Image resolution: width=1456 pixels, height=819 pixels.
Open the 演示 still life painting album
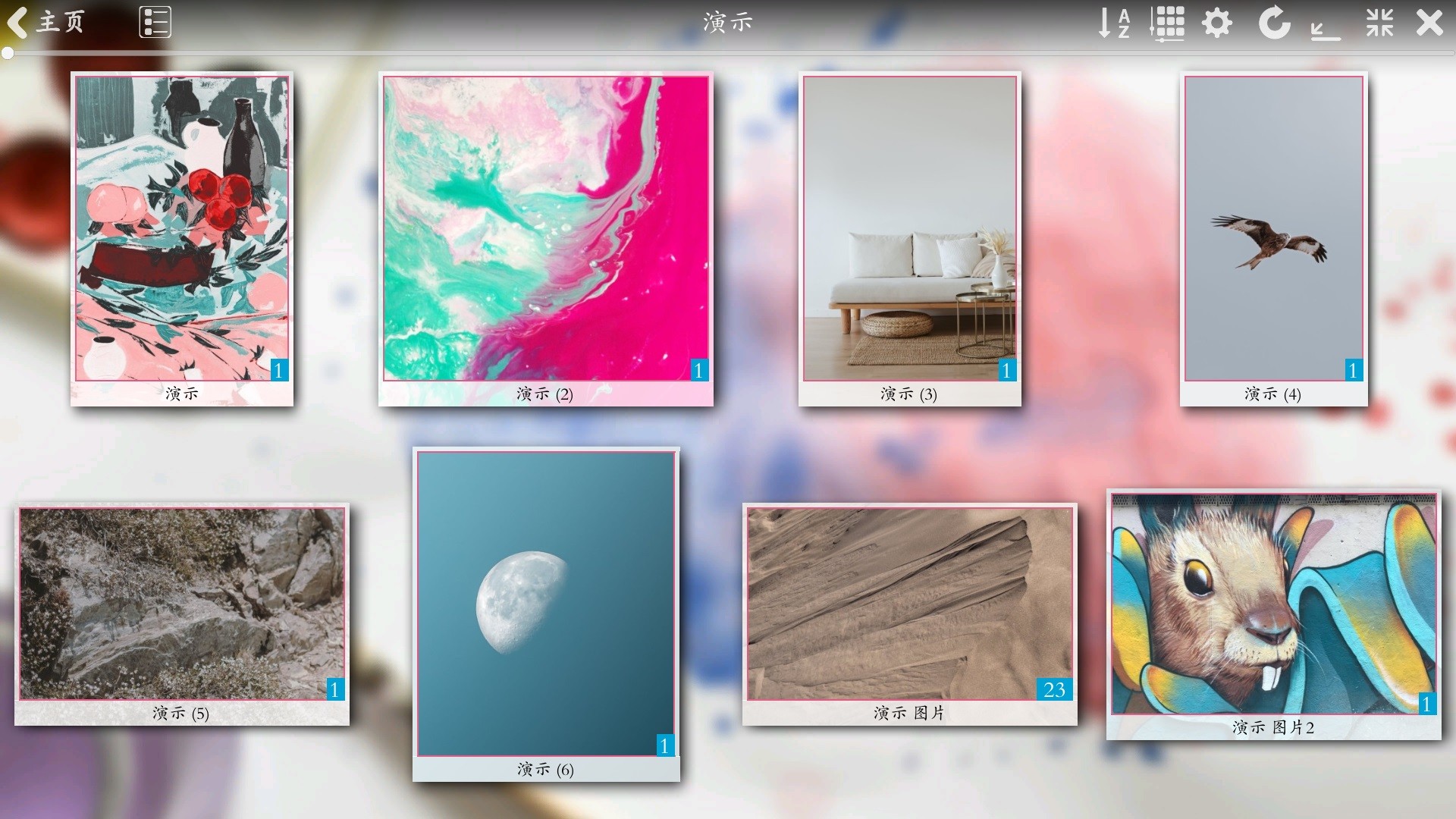pyautogui.click(x=182, y=227)
